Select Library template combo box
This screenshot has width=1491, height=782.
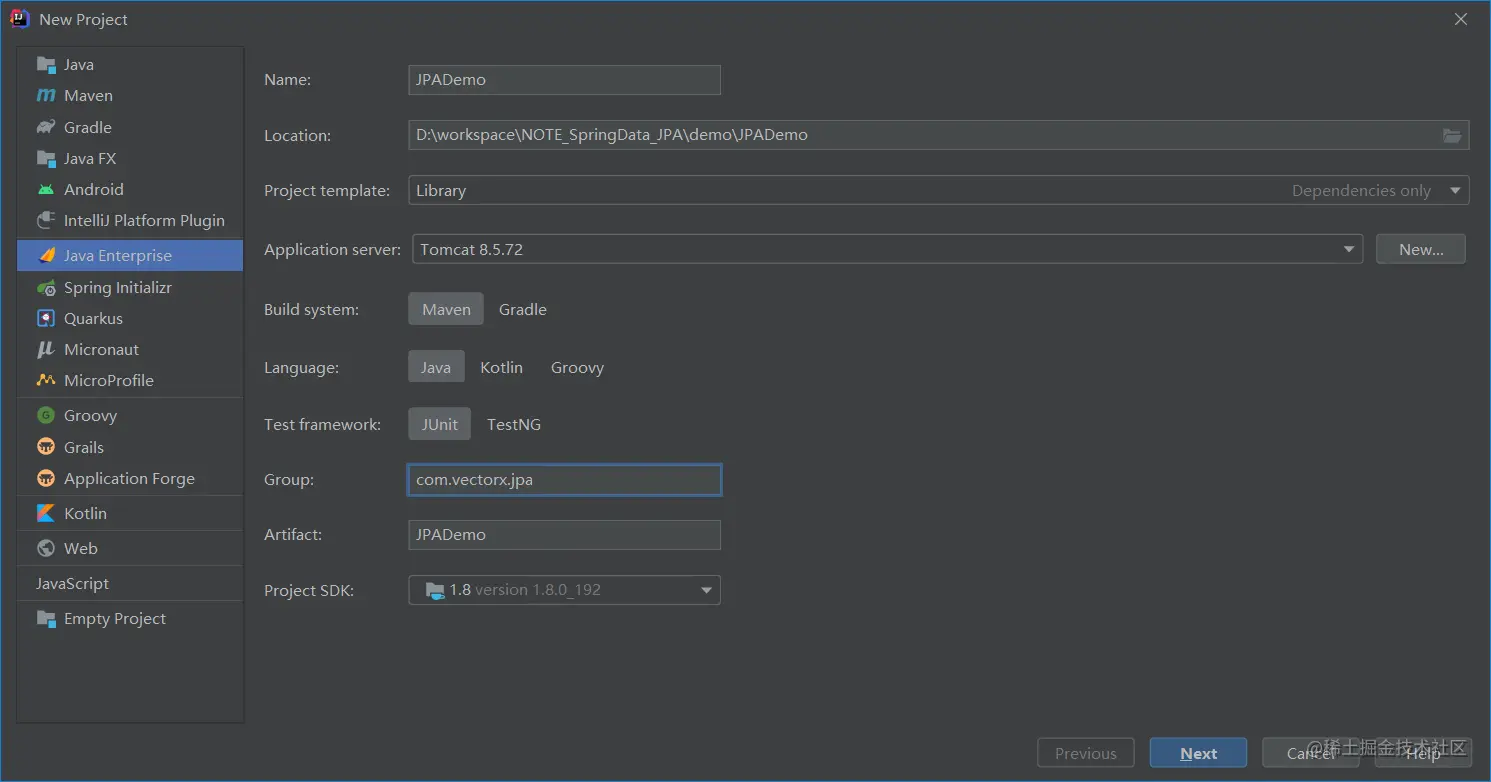pos(938,190)
